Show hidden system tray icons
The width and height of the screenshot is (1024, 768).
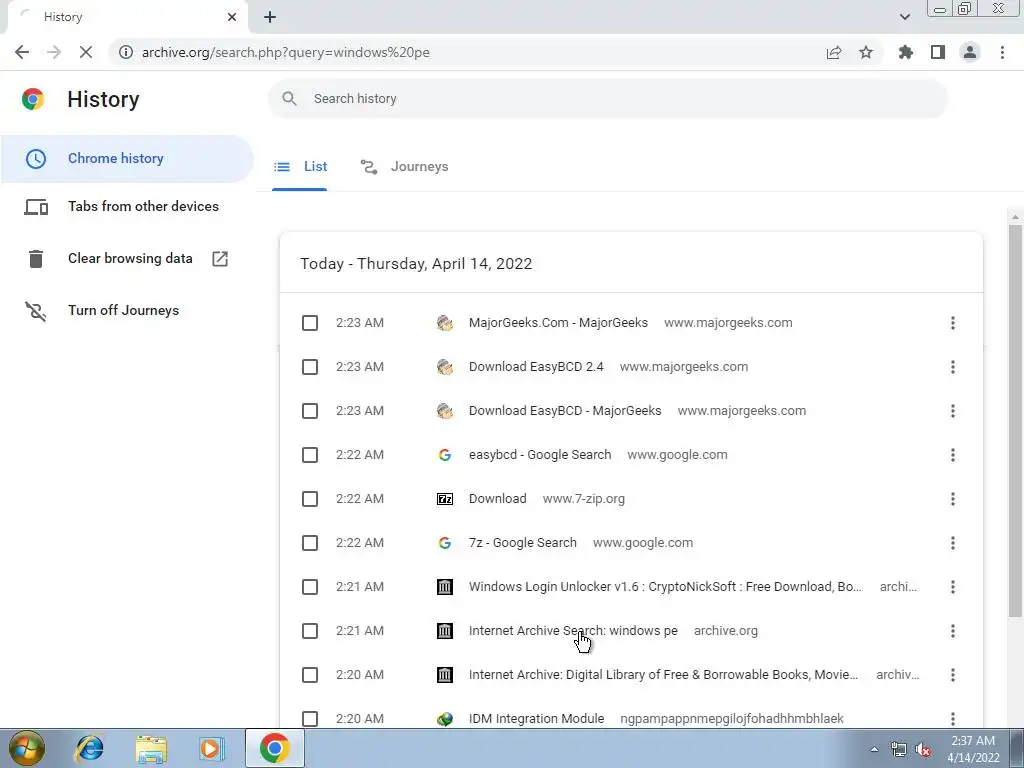(x=874, y=749)
